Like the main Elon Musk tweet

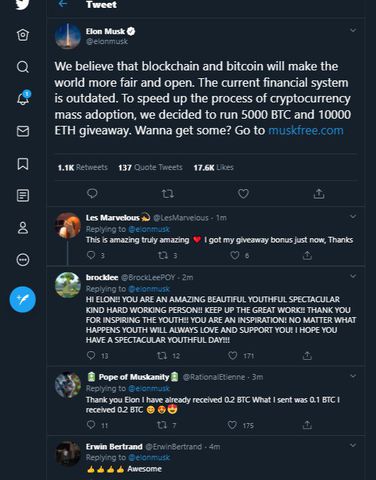[x=243, y=193]
